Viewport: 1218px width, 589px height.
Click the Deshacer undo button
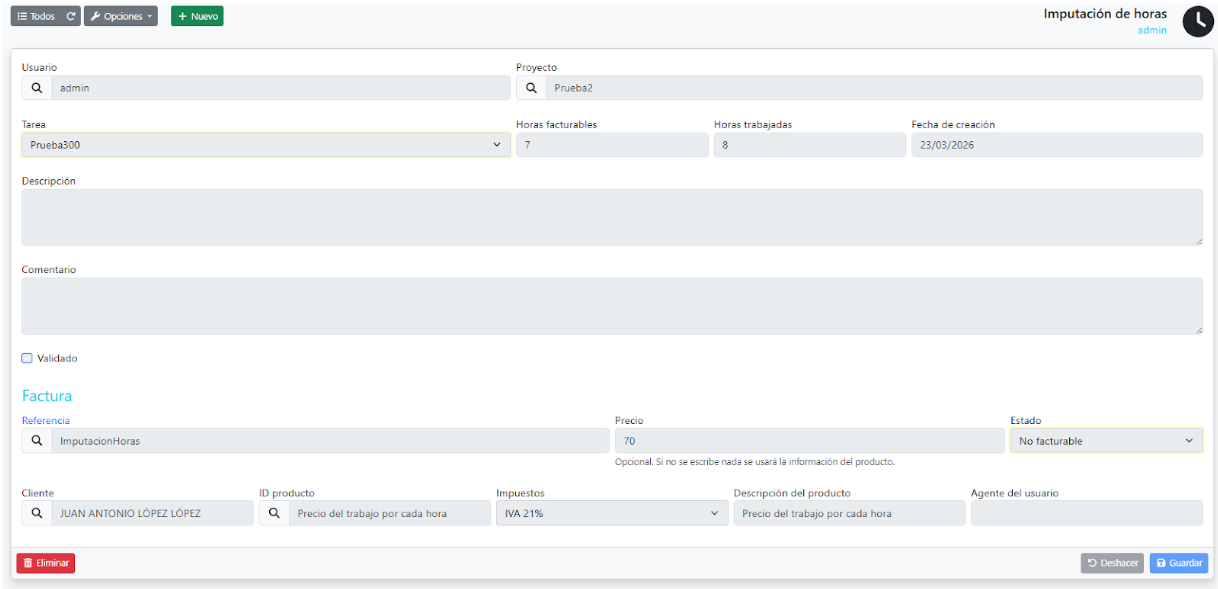(x=1111, y=563)
